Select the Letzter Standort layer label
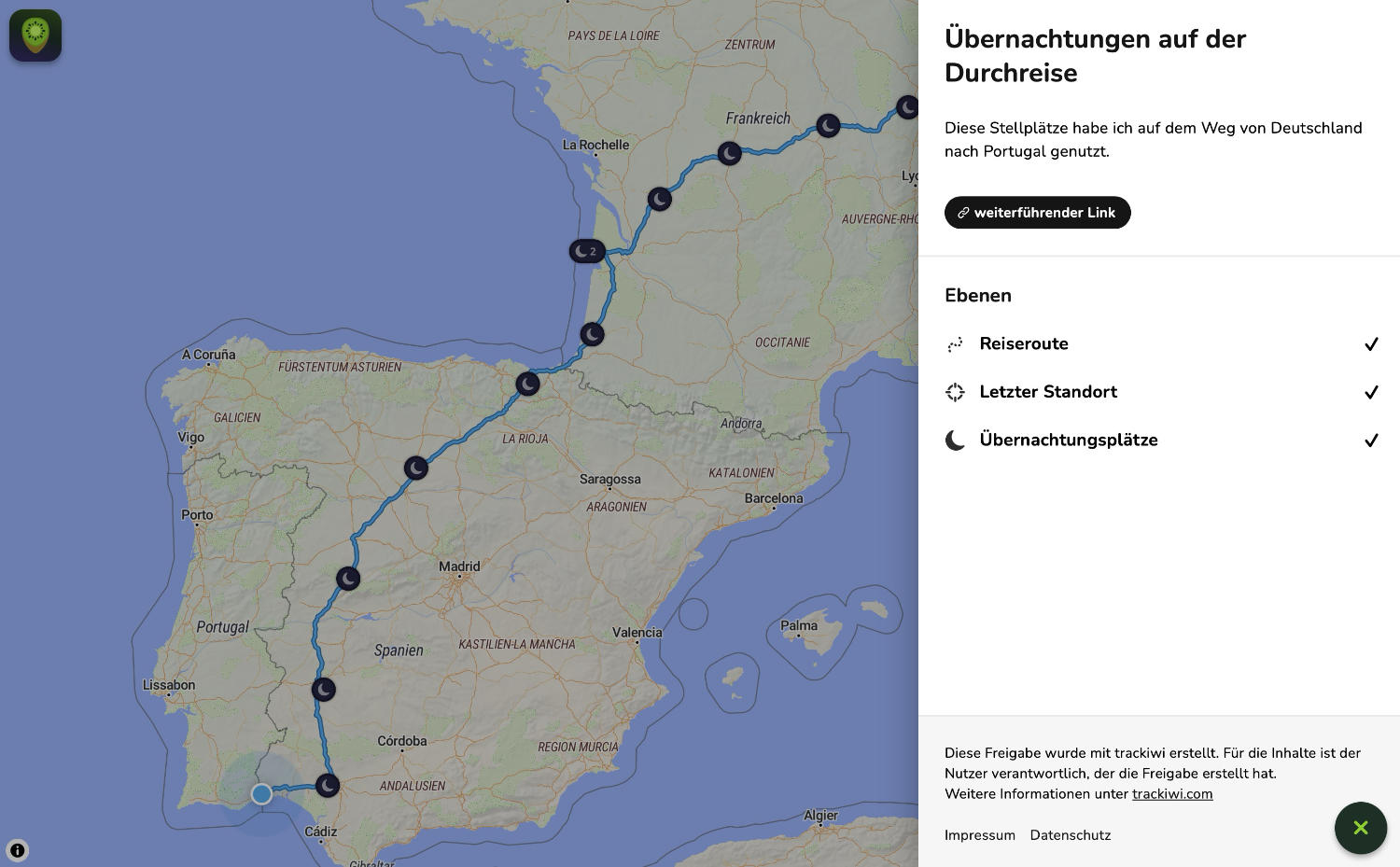 pyautogui.click(x=1047, y=392)
